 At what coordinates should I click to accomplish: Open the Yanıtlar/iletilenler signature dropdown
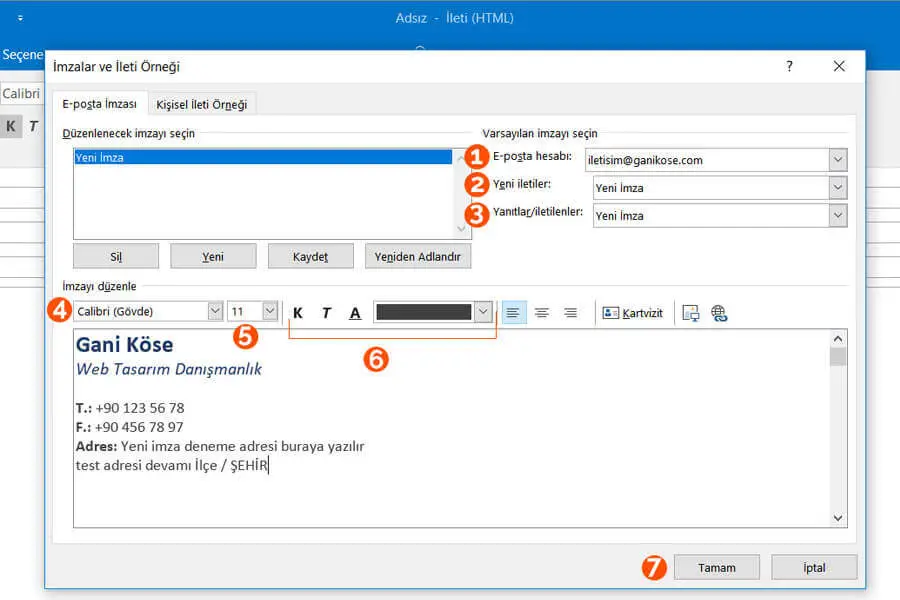click(x=838, y=215)
